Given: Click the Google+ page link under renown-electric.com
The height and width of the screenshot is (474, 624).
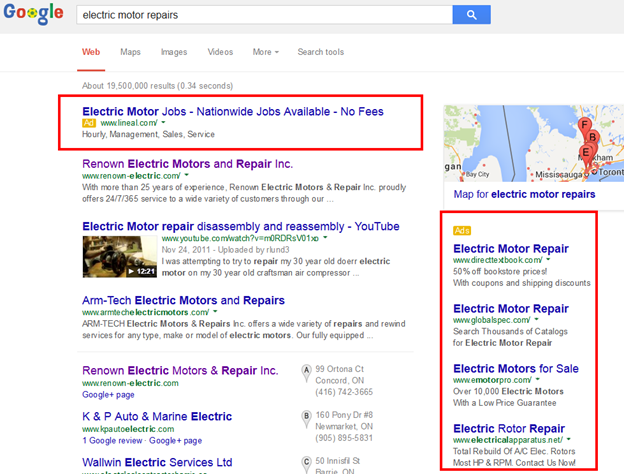Looking at the screenshot, I should coord(108,395).
